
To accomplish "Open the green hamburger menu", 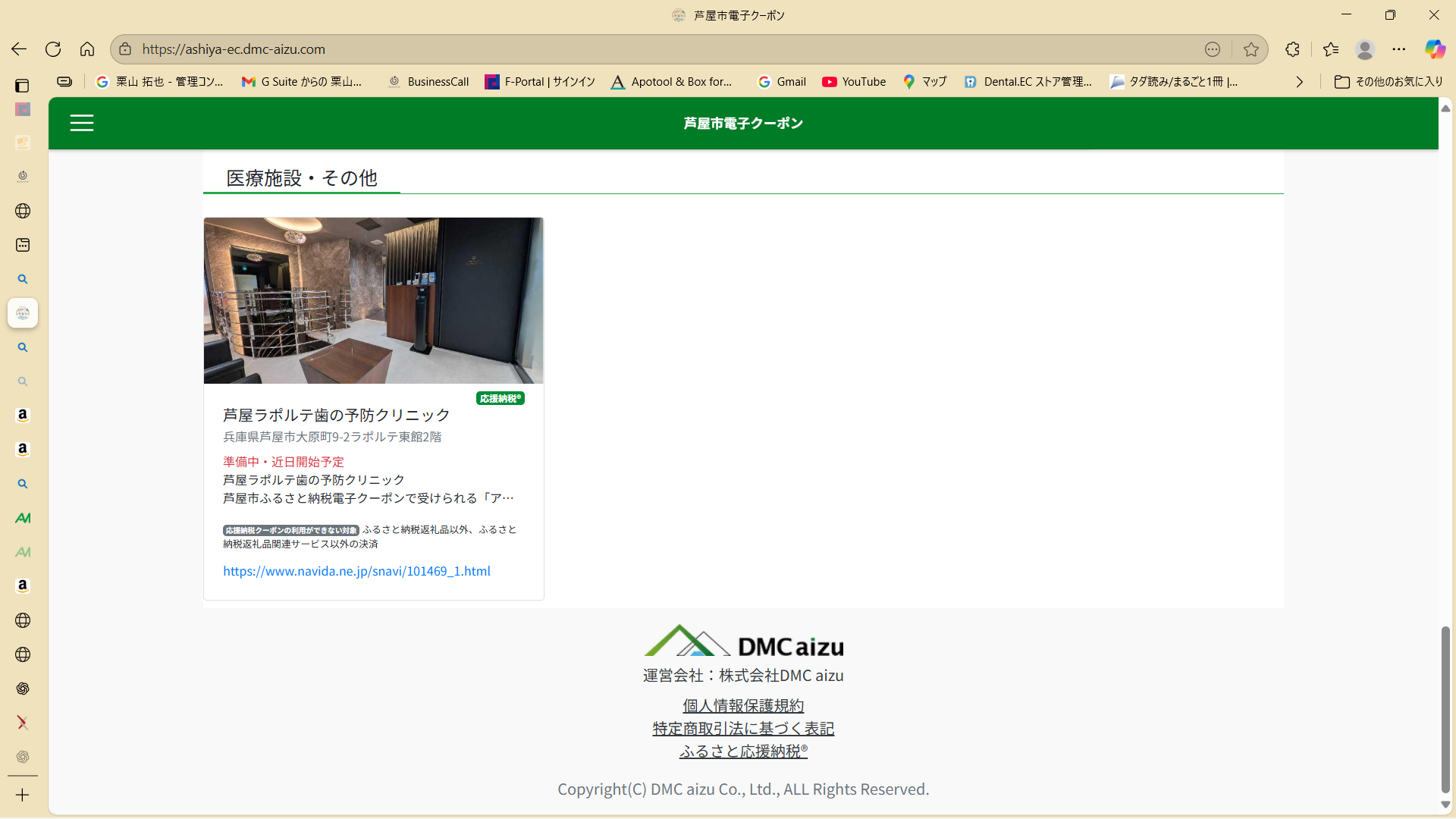I will click(x=82, y=123).
